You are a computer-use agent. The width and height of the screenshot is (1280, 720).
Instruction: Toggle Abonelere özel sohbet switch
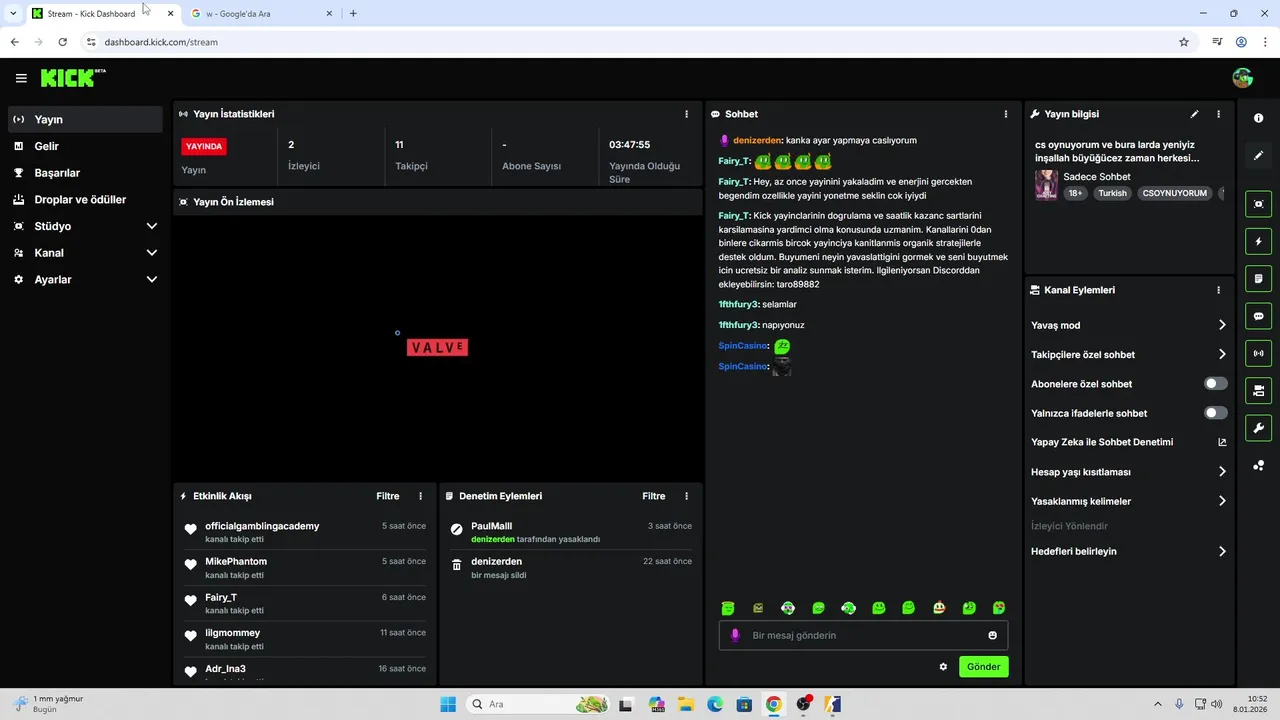tap(1215, 384)
